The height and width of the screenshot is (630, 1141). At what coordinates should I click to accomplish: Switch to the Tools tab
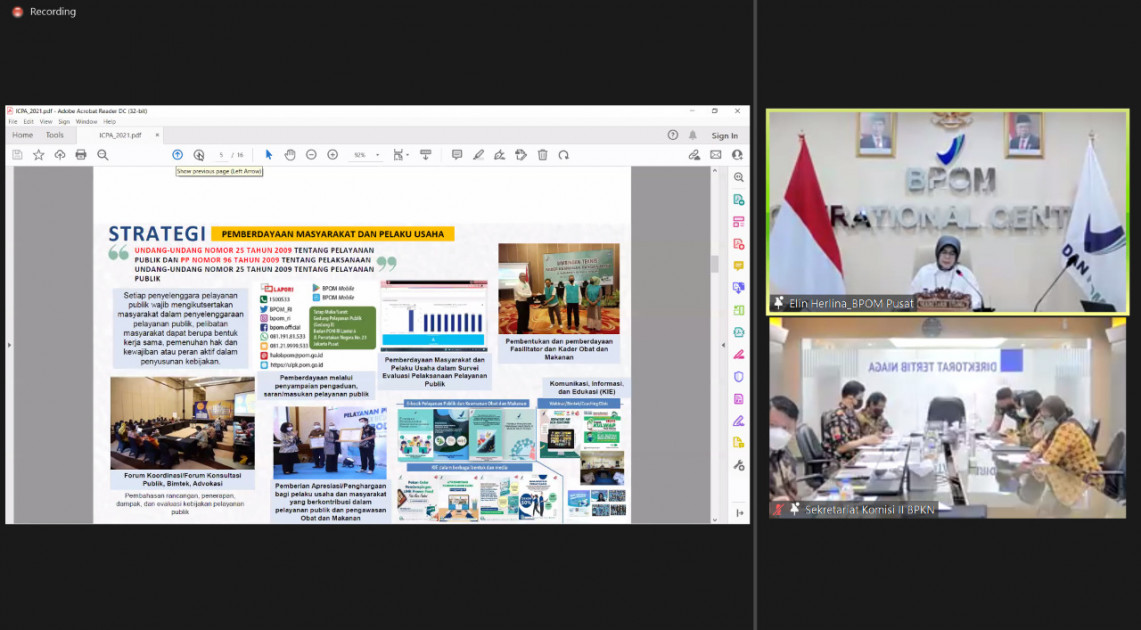tap(54, 135)
